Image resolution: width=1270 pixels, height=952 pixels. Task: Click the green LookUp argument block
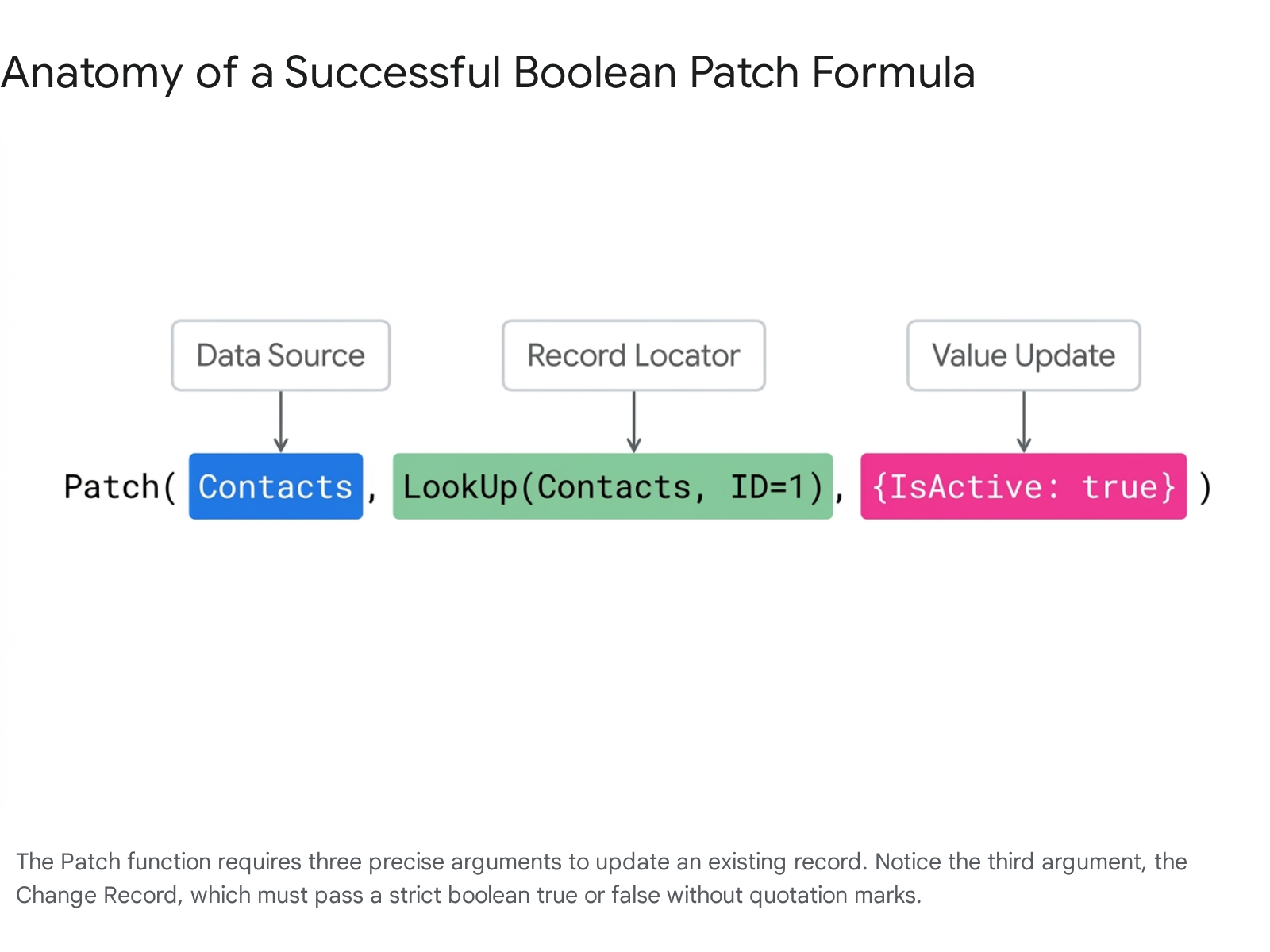pos(613,486)
